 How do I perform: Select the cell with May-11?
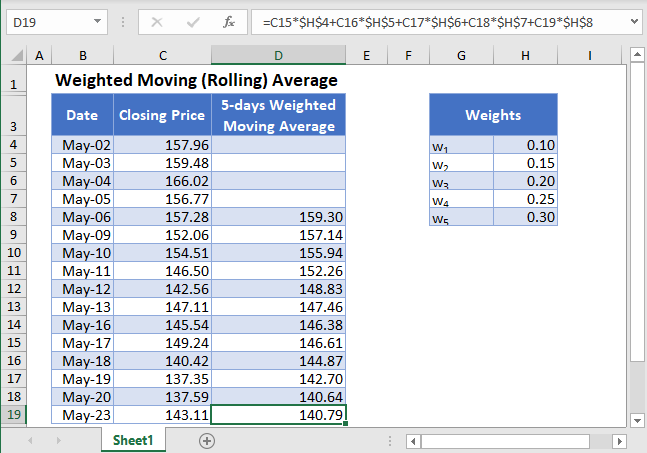(x=83, y=271)
